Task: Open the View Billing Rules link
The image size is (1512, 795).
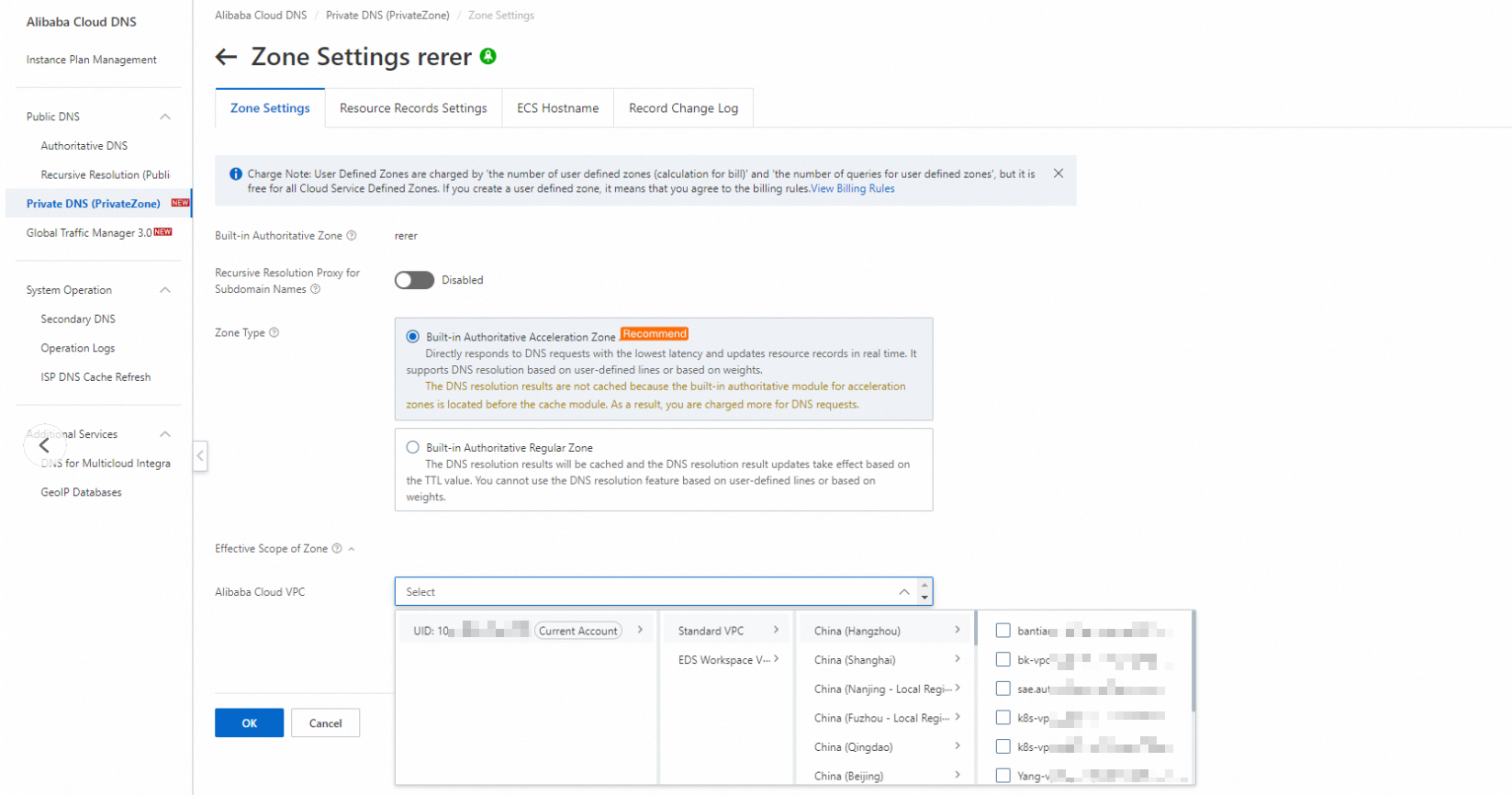Action: [x=852, y=188]
